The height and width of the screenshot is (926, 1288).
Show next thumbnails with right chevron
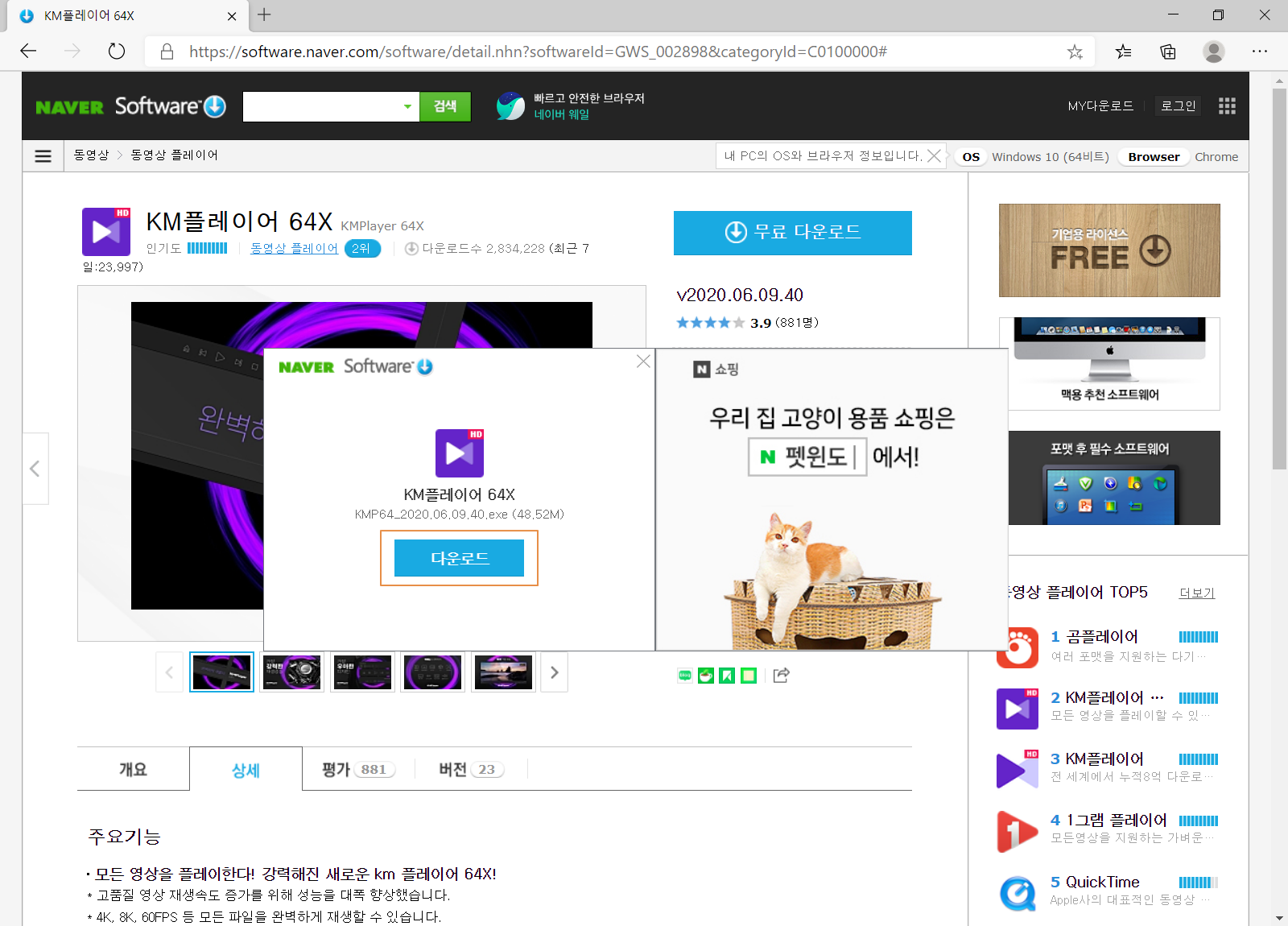(555, 672)
